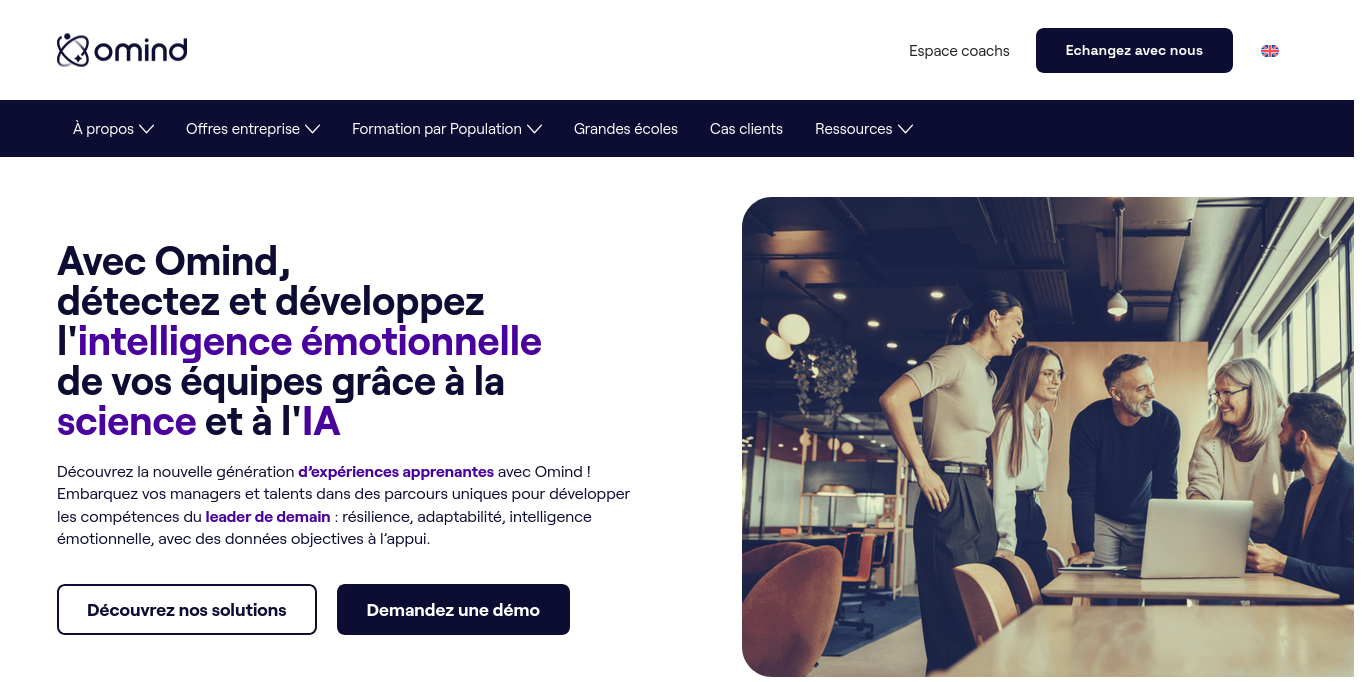Click the Omind wordmark text in header
1366x682 pixels.
pos(141,50)
